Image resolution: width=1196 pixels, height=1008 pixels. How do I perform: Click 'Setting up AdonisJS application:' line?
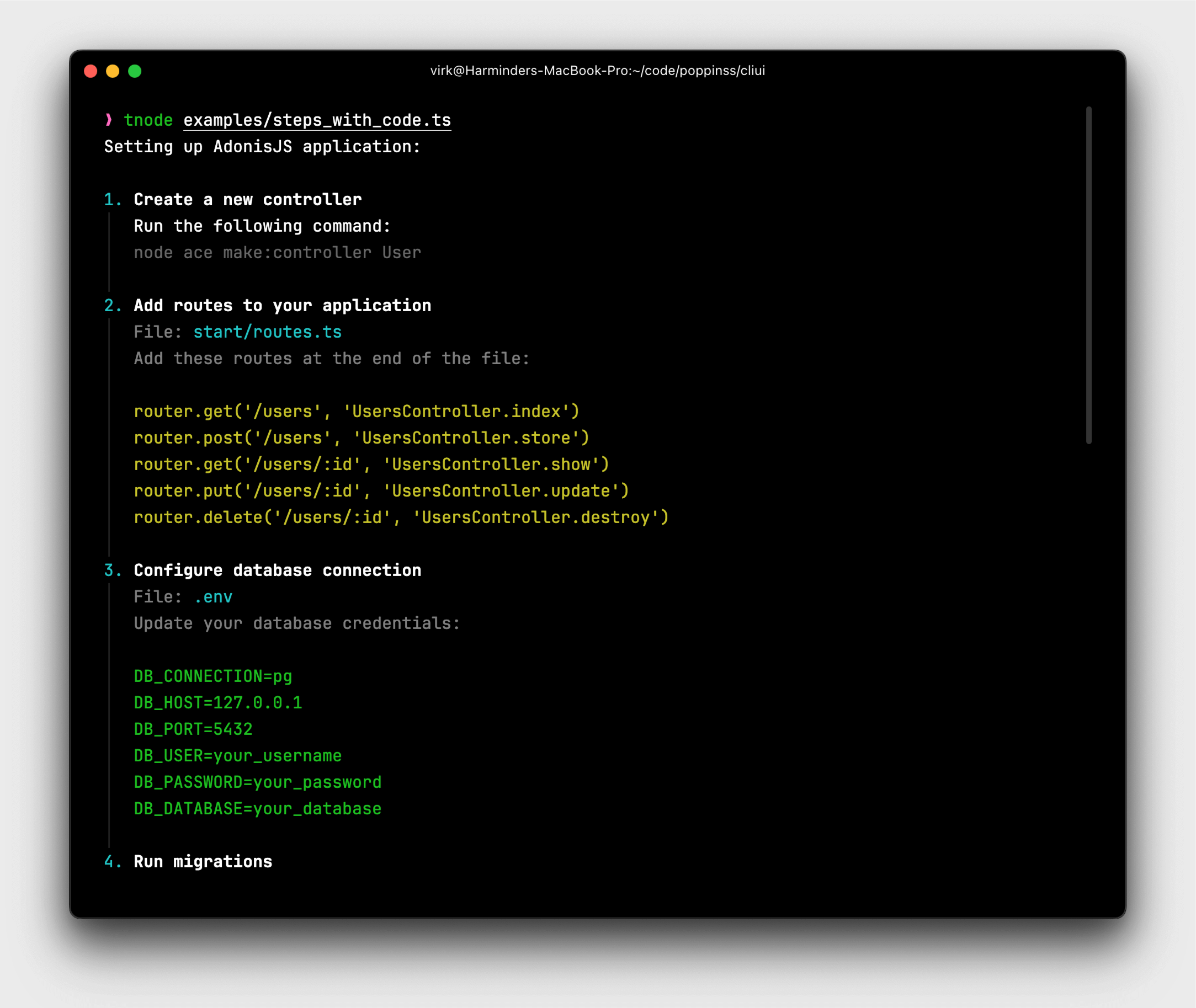point(262,147)
